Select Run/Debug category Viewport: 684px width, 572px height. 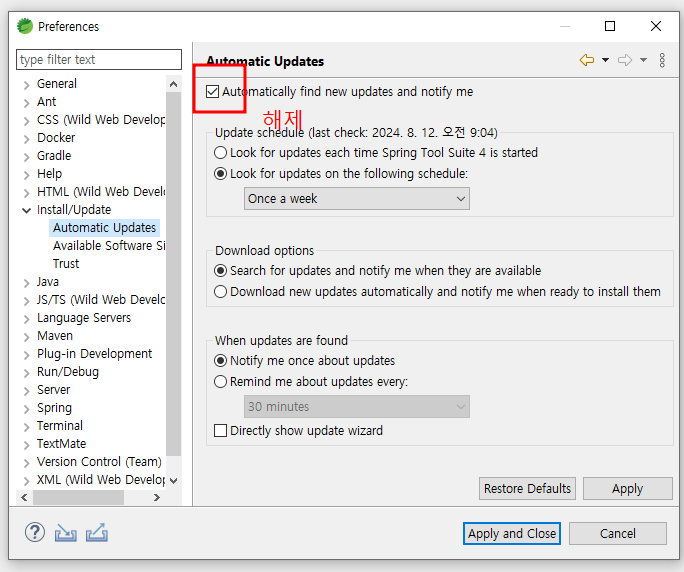coord(68,372)
